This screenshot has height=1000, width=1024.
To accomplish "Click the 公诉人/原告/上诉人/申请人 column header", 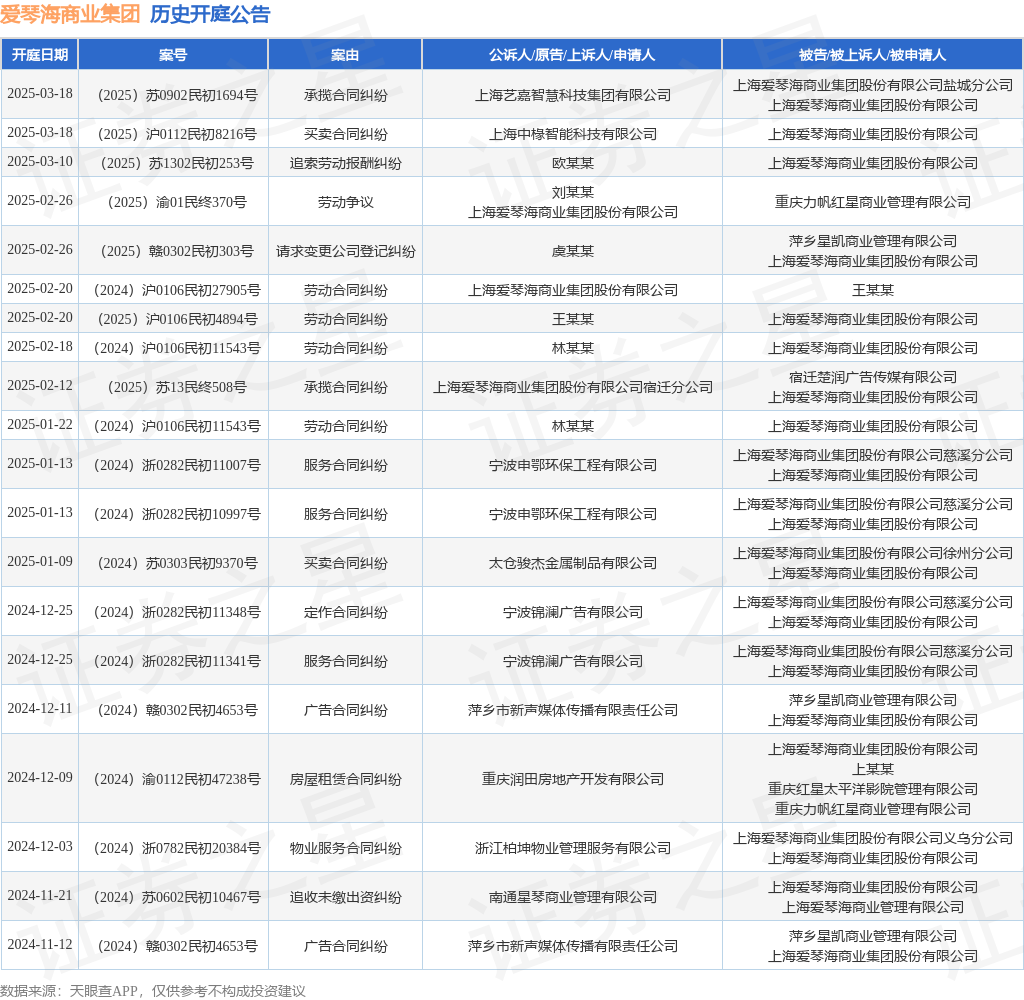I will click(x=572, y=55).
